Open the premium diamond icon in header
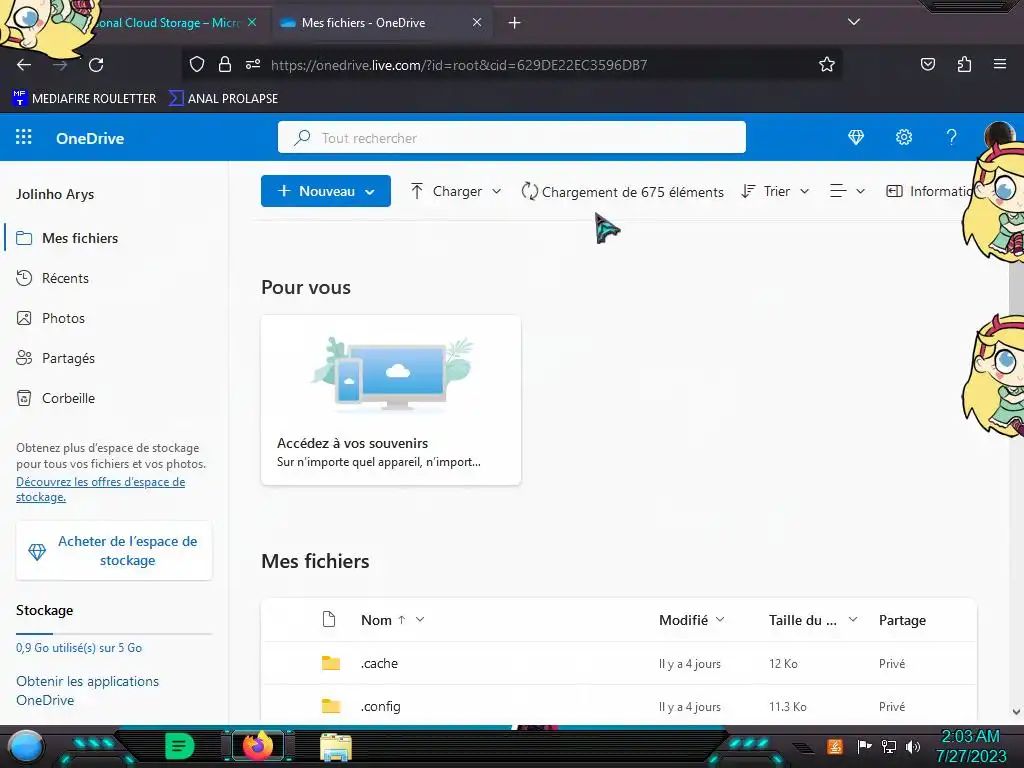The width and height of the screenshot is (1024, 768). pos(856,137)
